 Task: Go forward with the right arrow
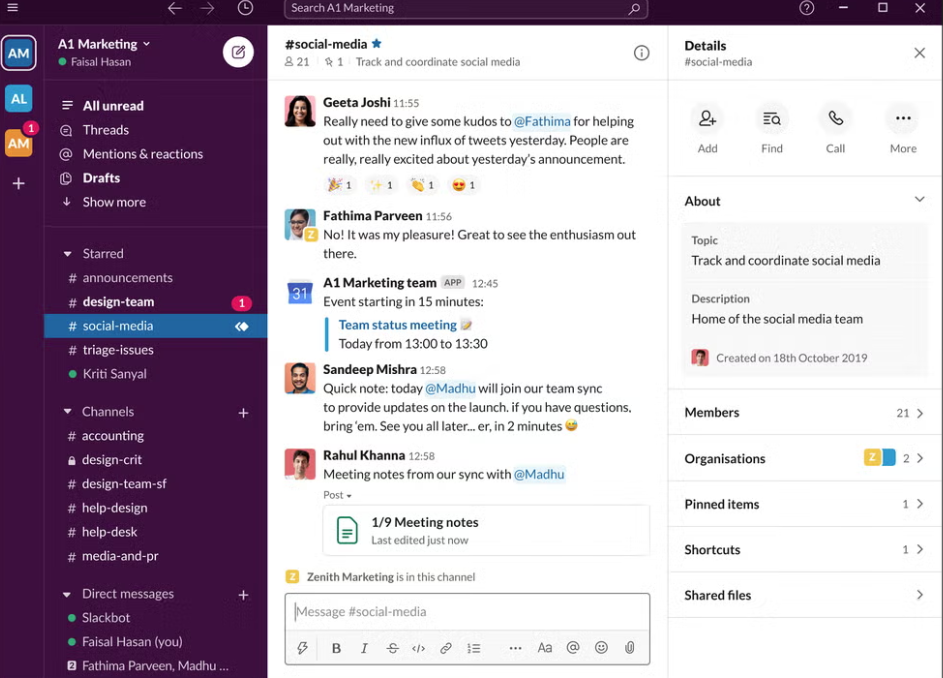pyautogui.click(x=207, y=8)
